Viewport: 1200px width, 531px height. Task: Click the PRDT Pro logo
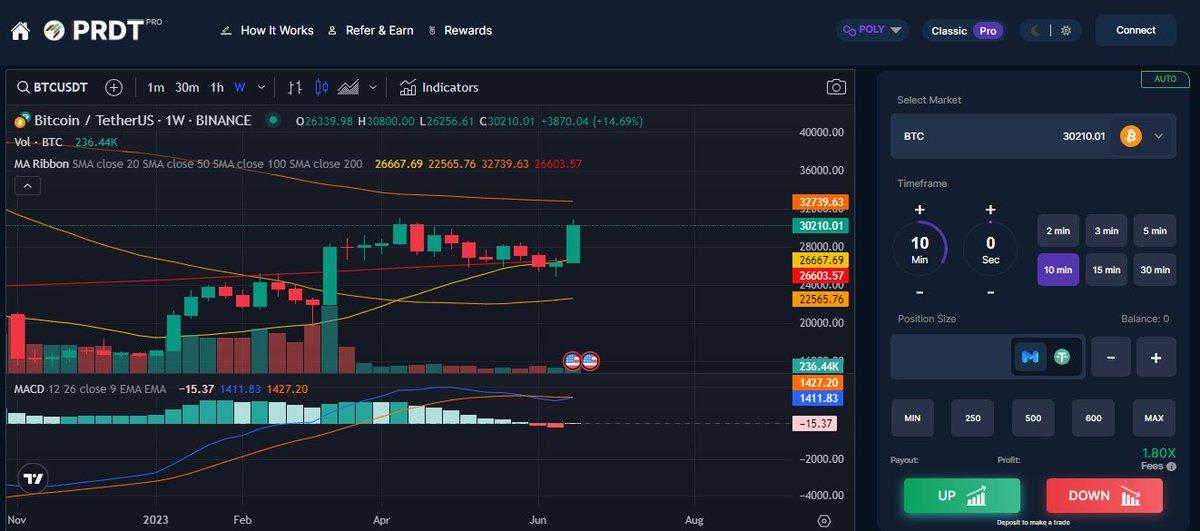pos(102,30)
